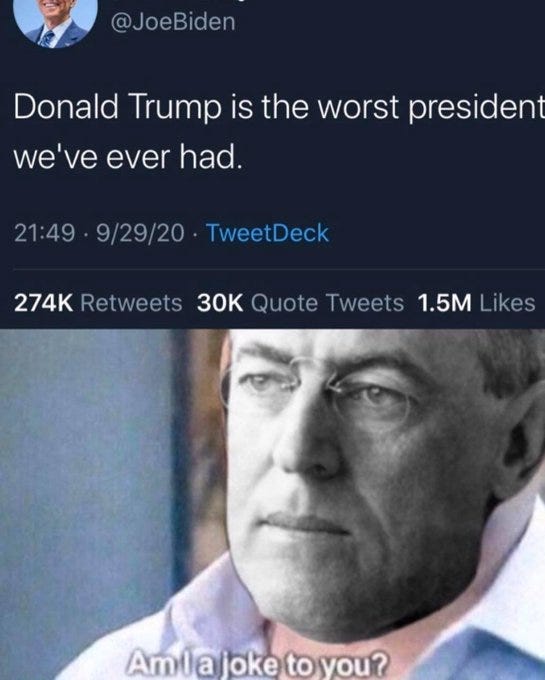Image resolution: width=545 pixels, height=680 pixels.
Task: Tap the man's ear in the photo
Action: pyautogui.click(x=520, y=438)
